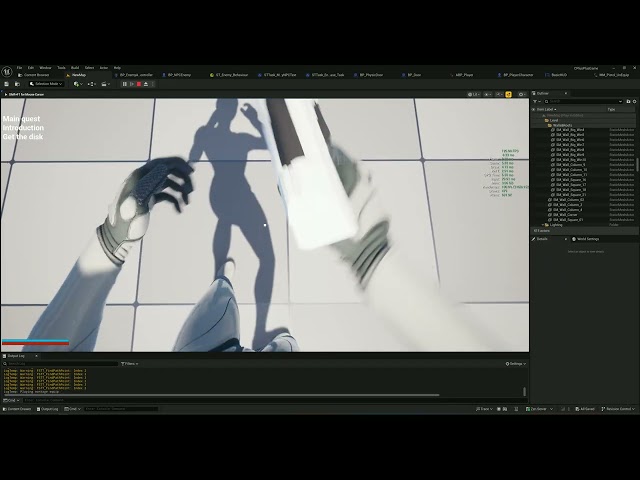This screenshot has width=640, height=480.
Task: Click the Save level icon in toolbar
Action: click(7, 84)
